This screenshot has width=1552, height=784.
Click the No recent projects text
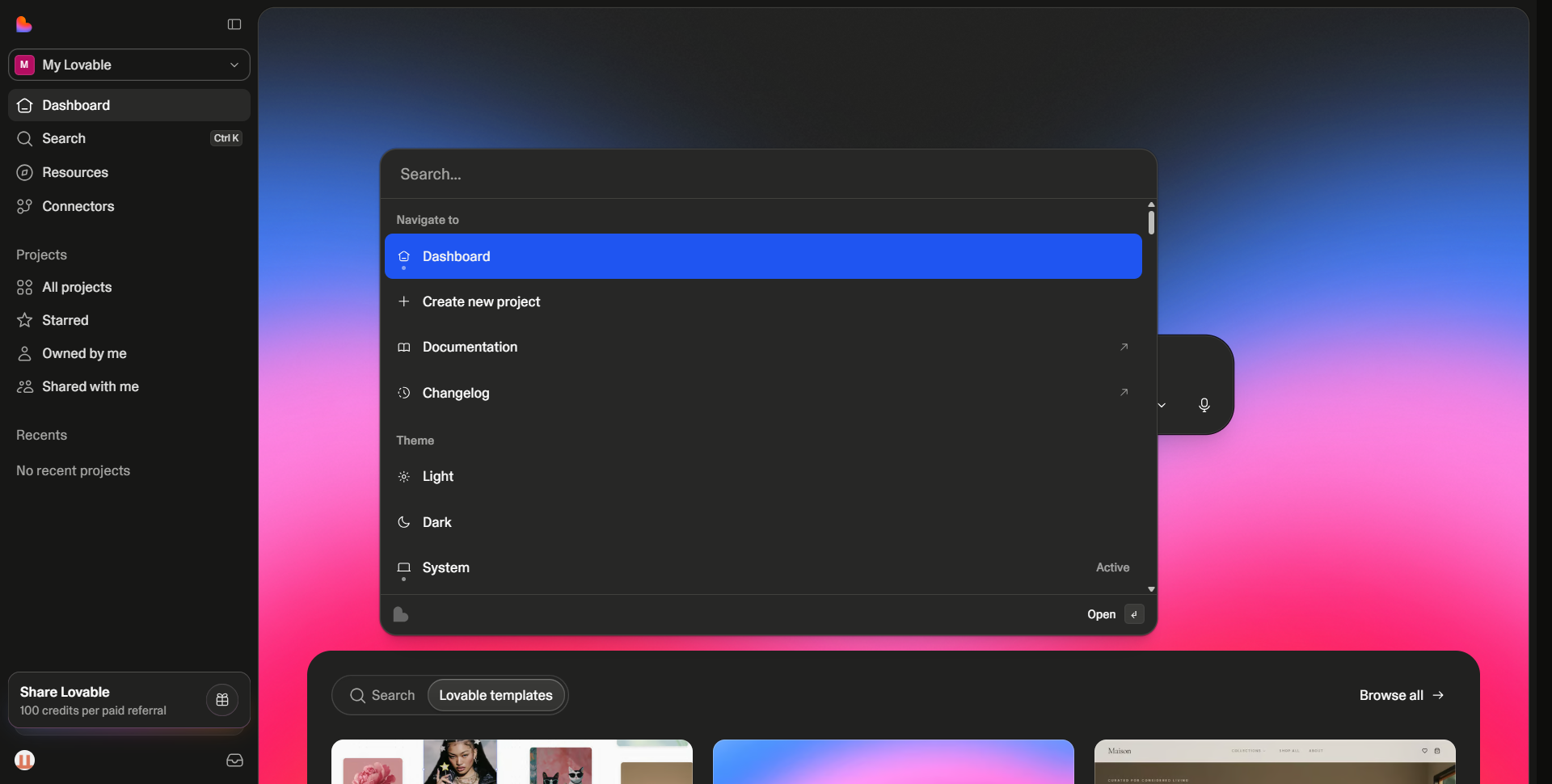(x=73, y=470)
